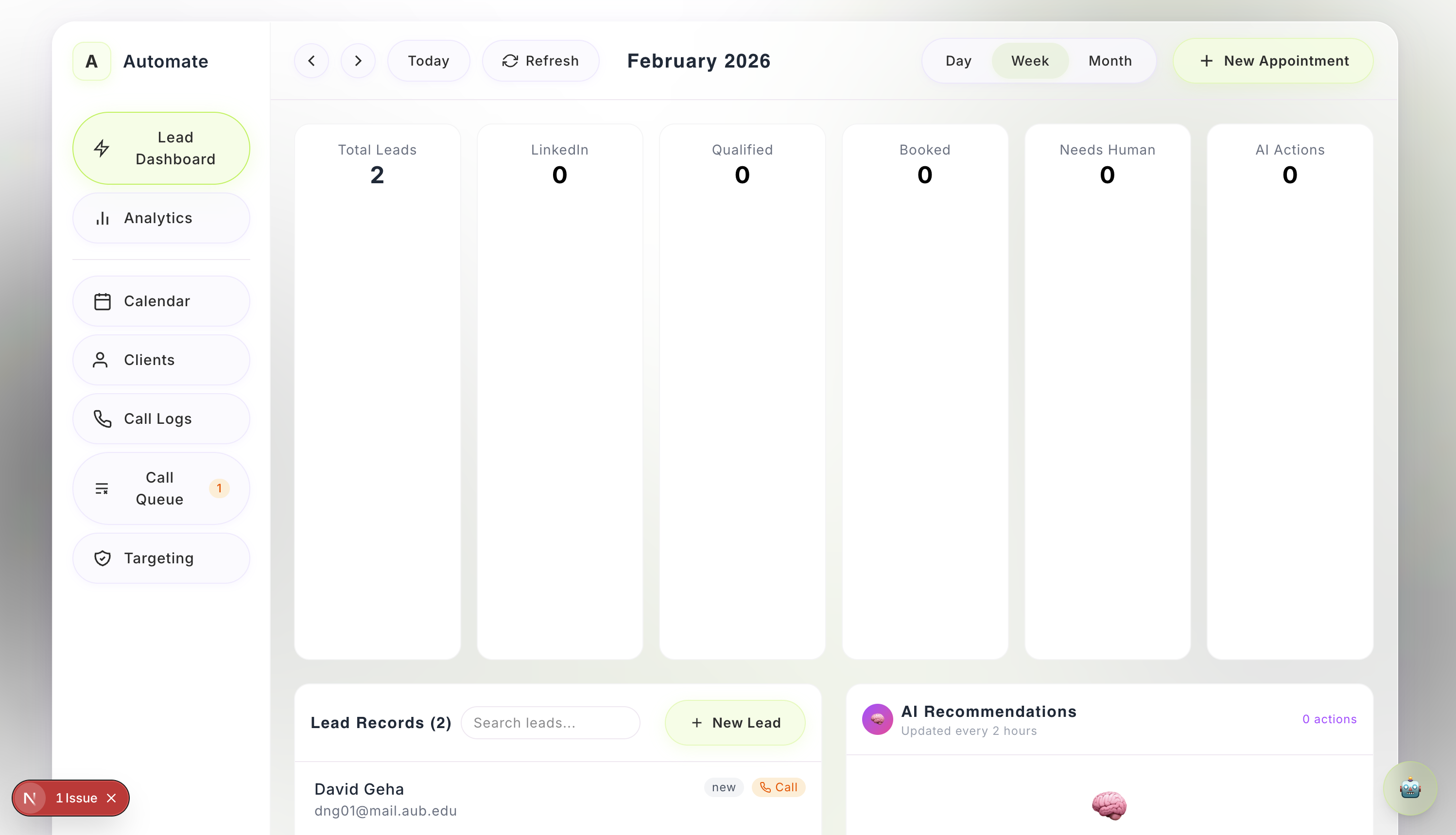
Task: Switch the view to Day
Action: [x=958, y=61]
